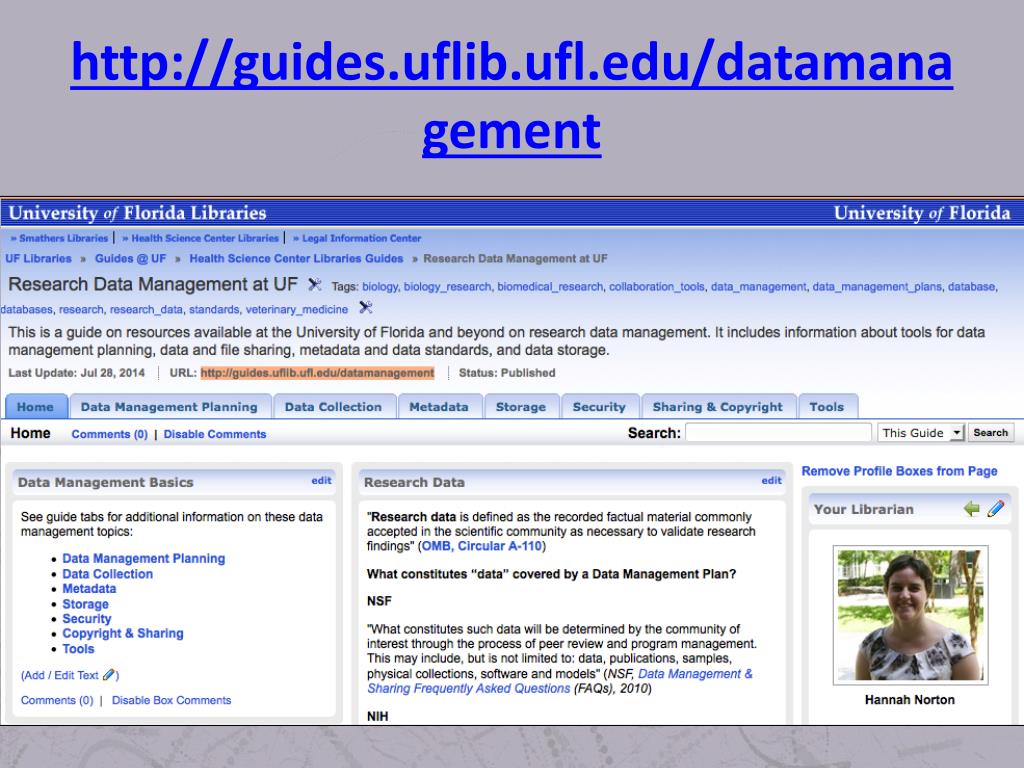
Task: Click Add / Edit Text link
Action: pyautogui.click(x=62, y=675)
